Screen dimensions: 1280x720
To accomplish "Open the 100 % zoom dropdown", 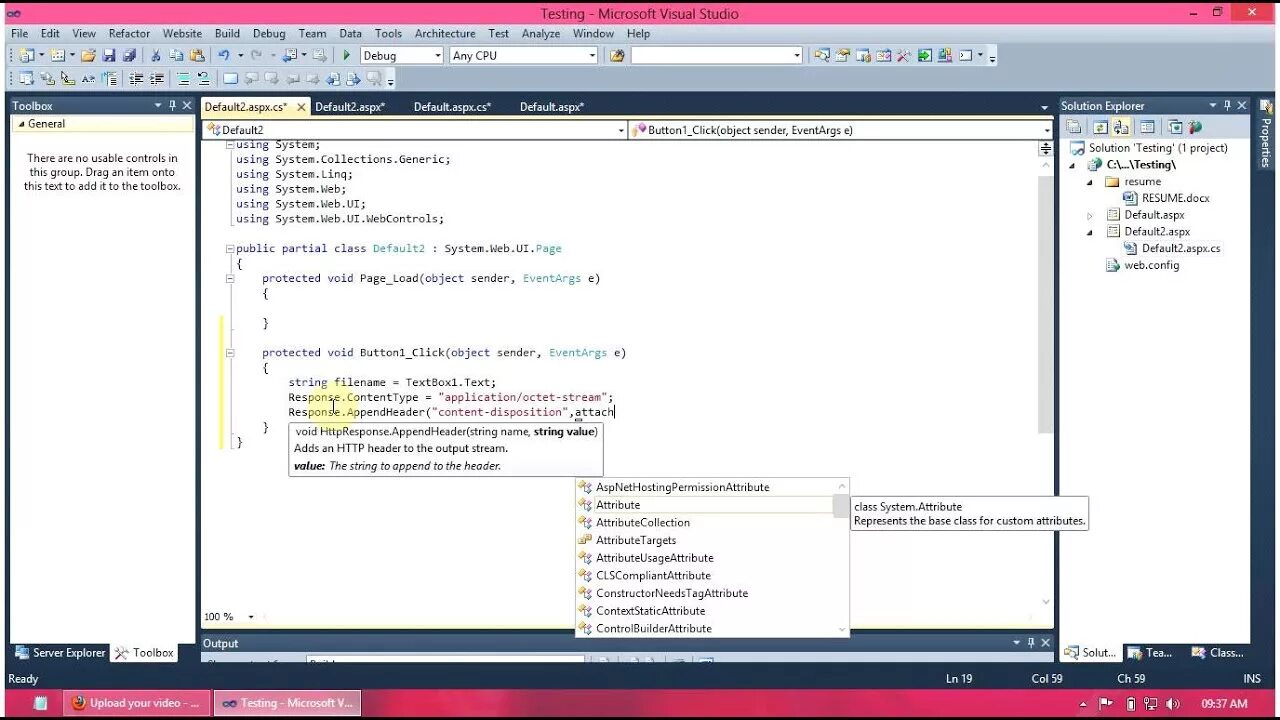I will click(251, 617).
